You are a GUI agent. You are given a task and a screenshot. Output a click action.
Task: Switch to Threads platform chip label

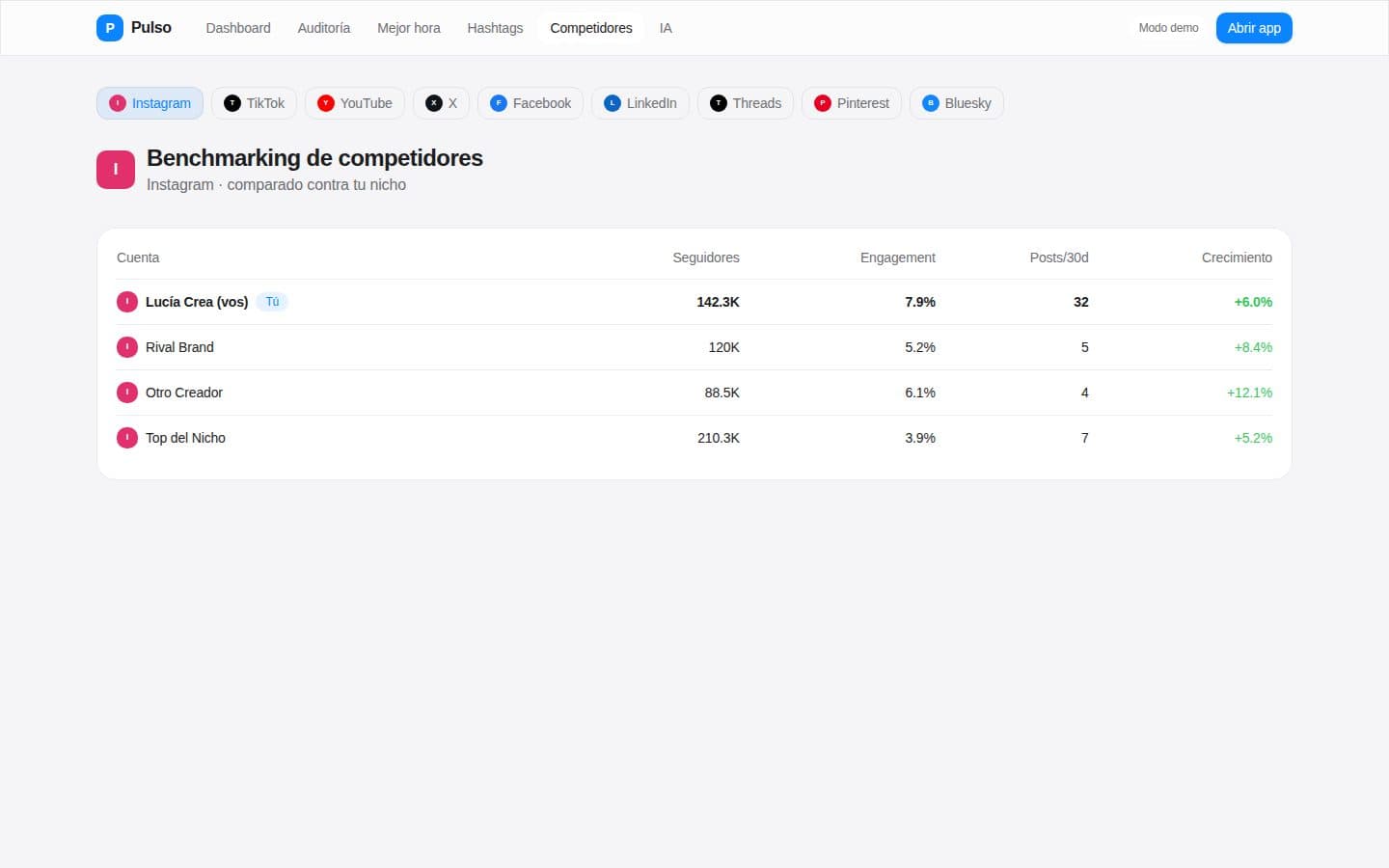click(x=757, y=103)
